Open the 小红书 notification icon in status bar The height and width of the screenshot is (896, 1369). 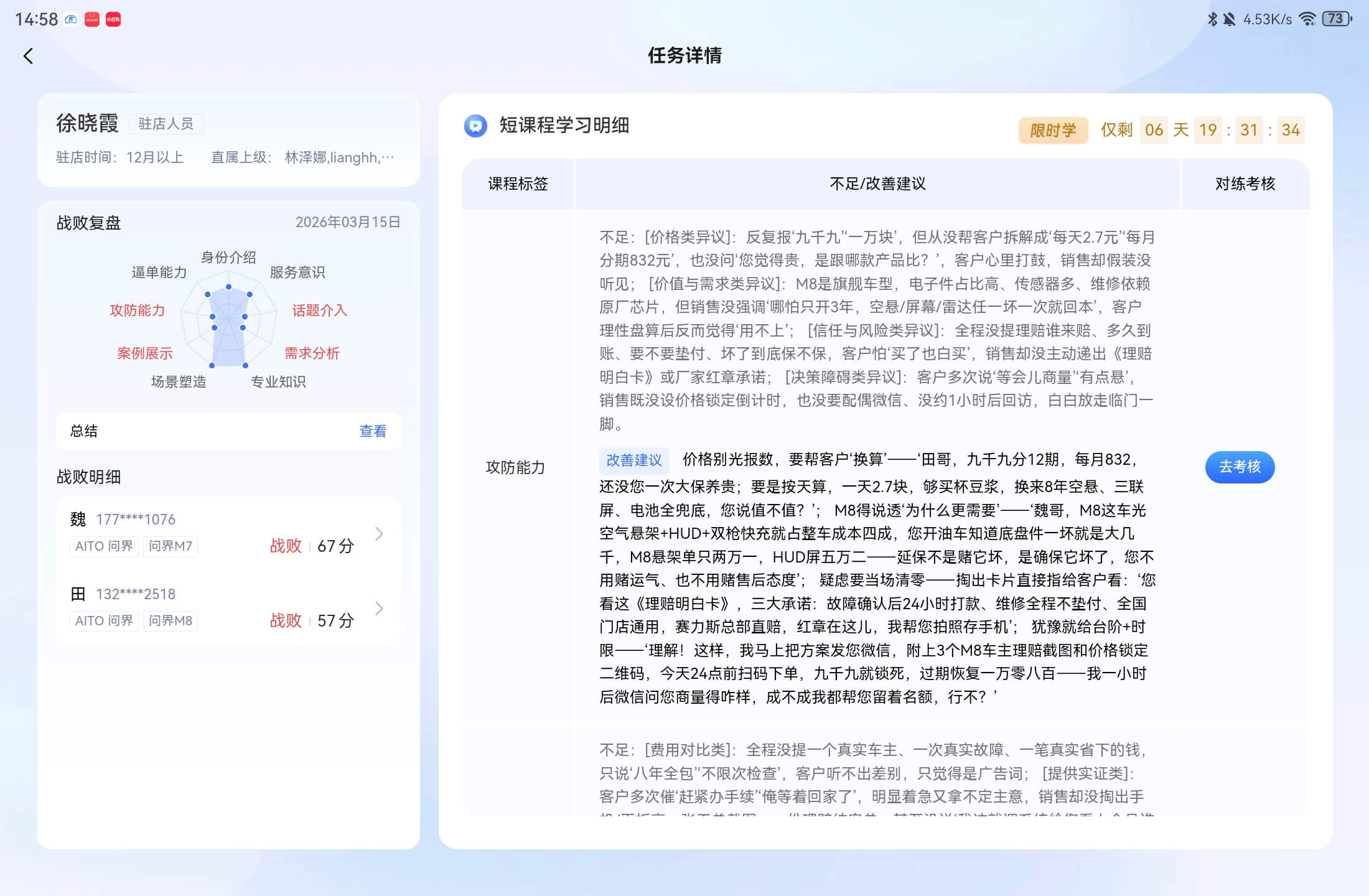click(x=113, y=19)
